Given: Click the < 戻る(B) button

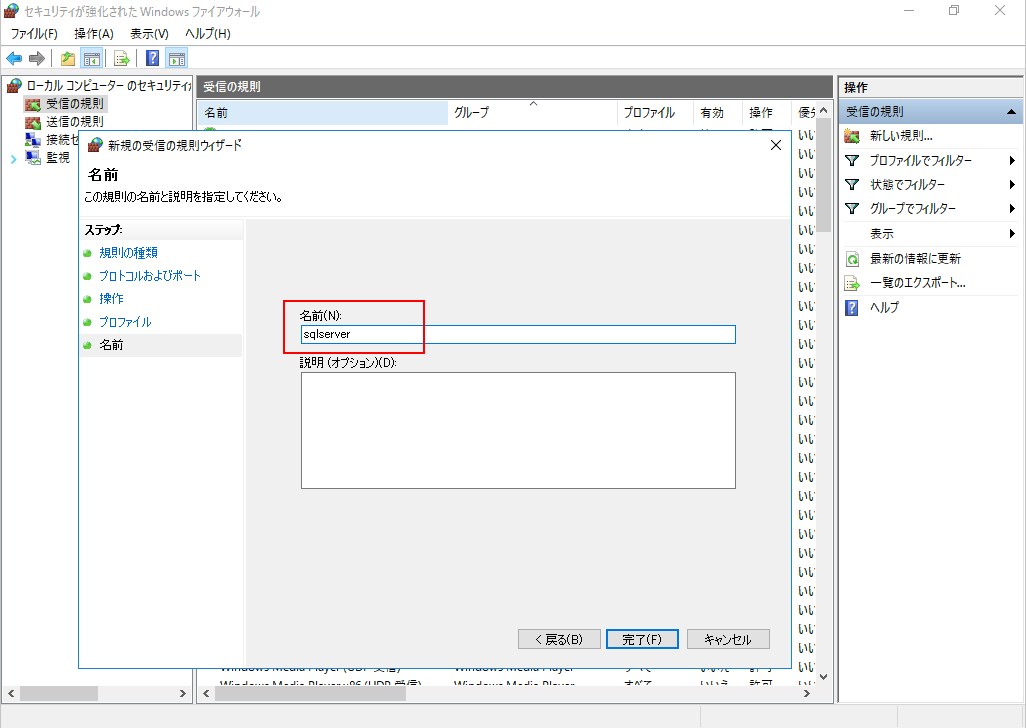Looking at the screenshot, I should pyautogui.click(x=558, y=639).
